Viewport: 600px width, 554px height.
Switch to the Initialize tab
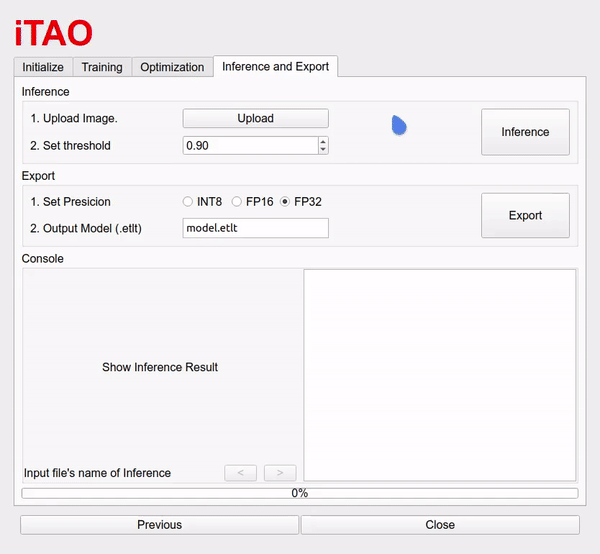click(x=43, y=67)
